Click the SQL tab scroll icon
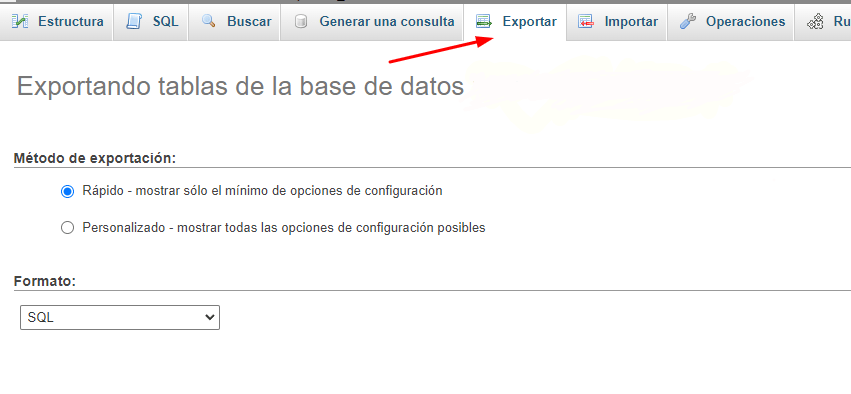 coord(134,22)
